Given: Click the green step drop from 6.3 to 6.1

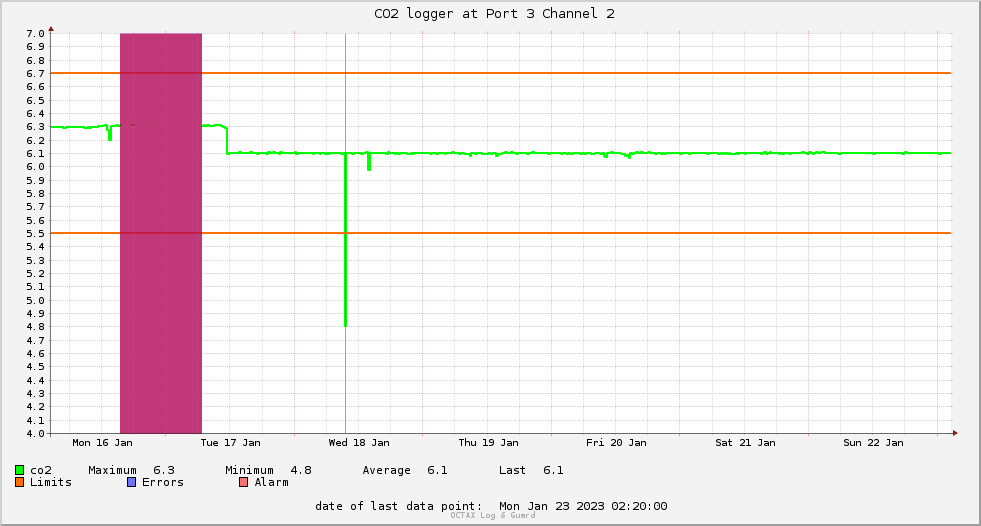Looking at the screenshot, I should pyautogui.click(x=226, y=140).
